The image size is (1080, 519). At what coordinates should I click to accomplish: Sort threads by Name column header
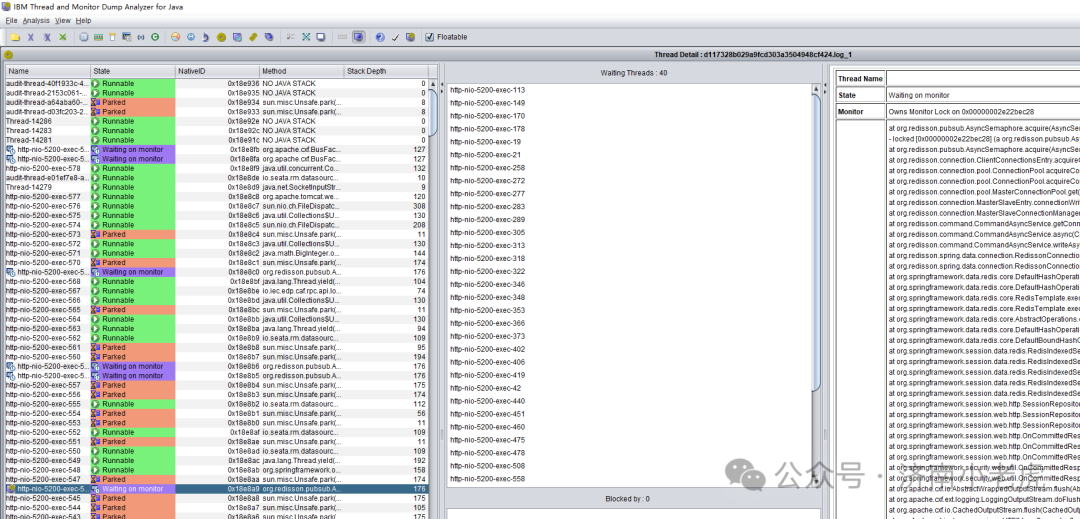pos(48,71)
